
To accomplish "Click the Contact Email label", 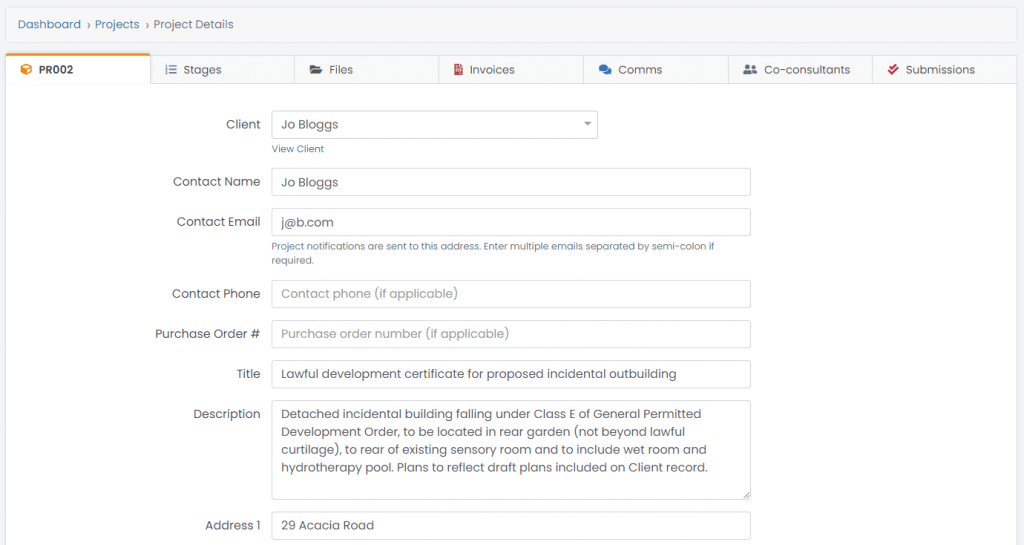I will [x=218, y=221].
